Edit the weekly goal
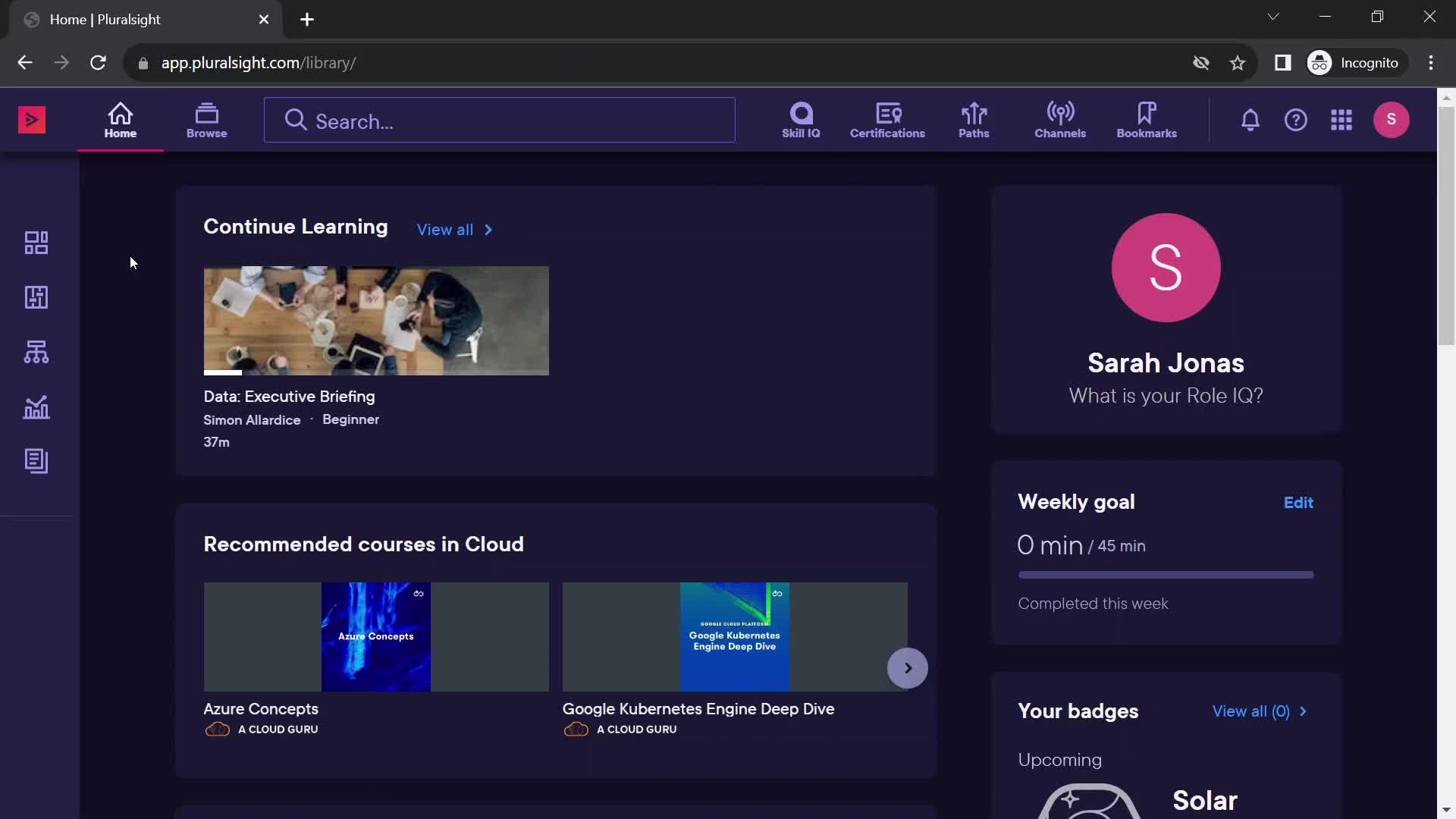The image size is (1456, 819). [1298, 503]
